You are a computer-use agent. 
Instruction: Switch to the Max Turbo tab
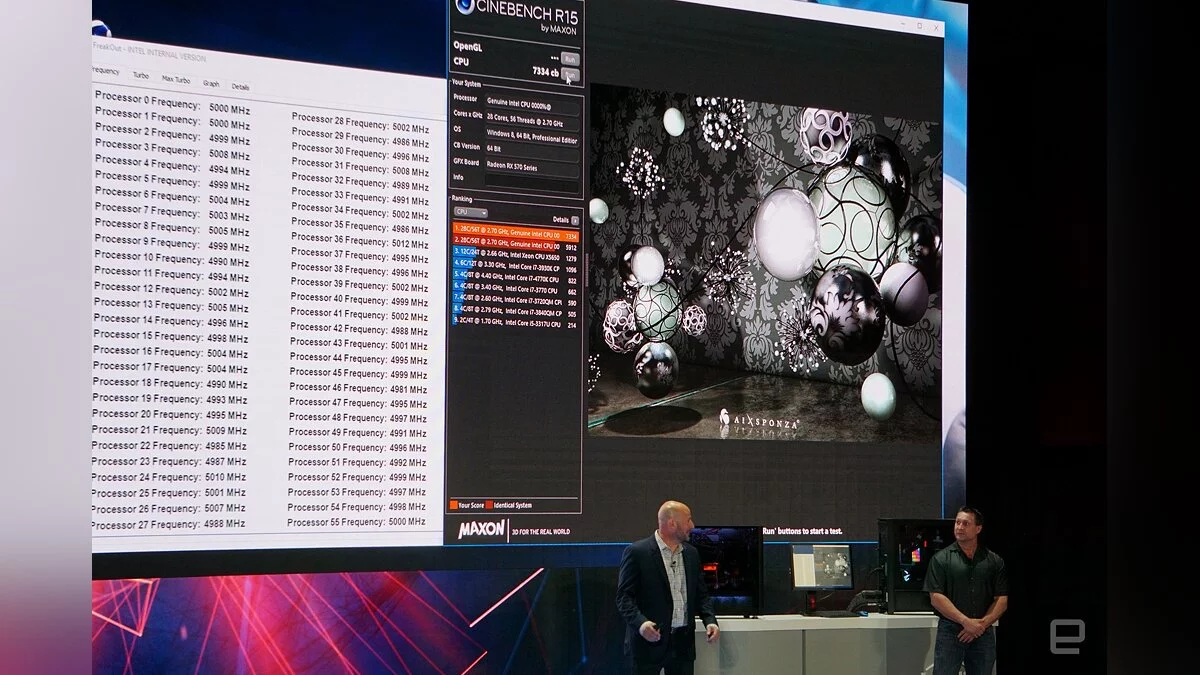coord(176,80)
